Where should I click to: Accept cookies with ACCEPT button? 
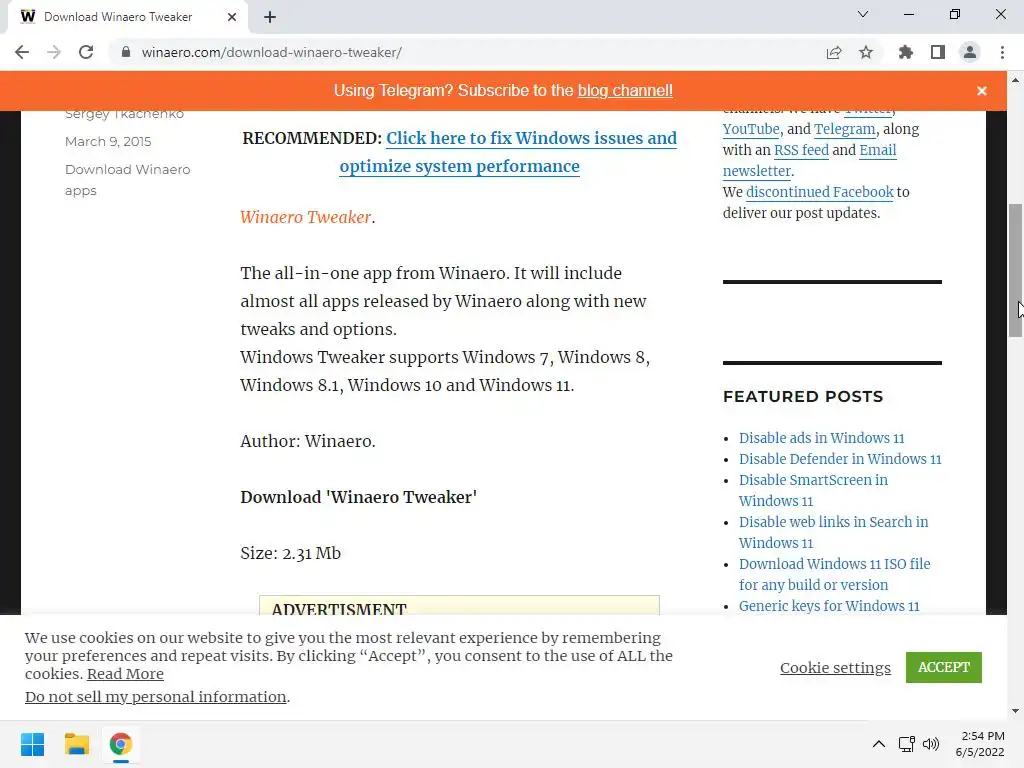pos(944,667)
